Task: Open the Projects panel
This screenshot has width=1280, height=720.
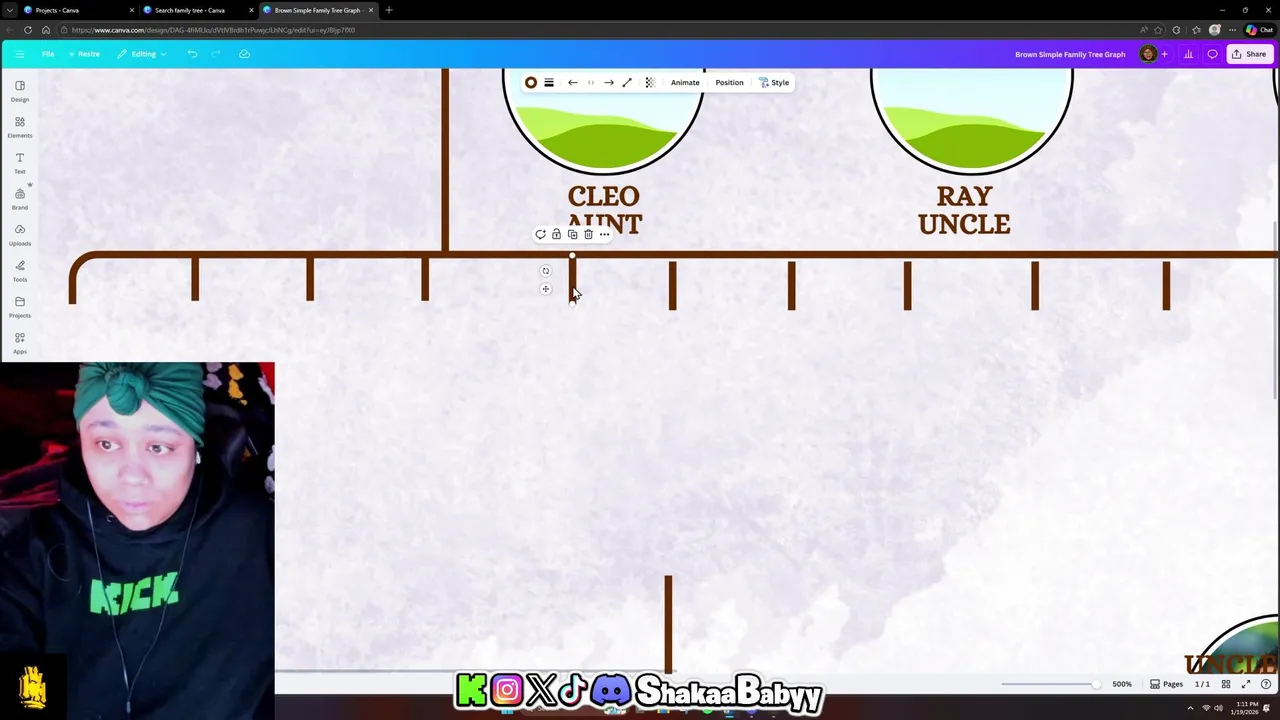Action: coord(20,306)
